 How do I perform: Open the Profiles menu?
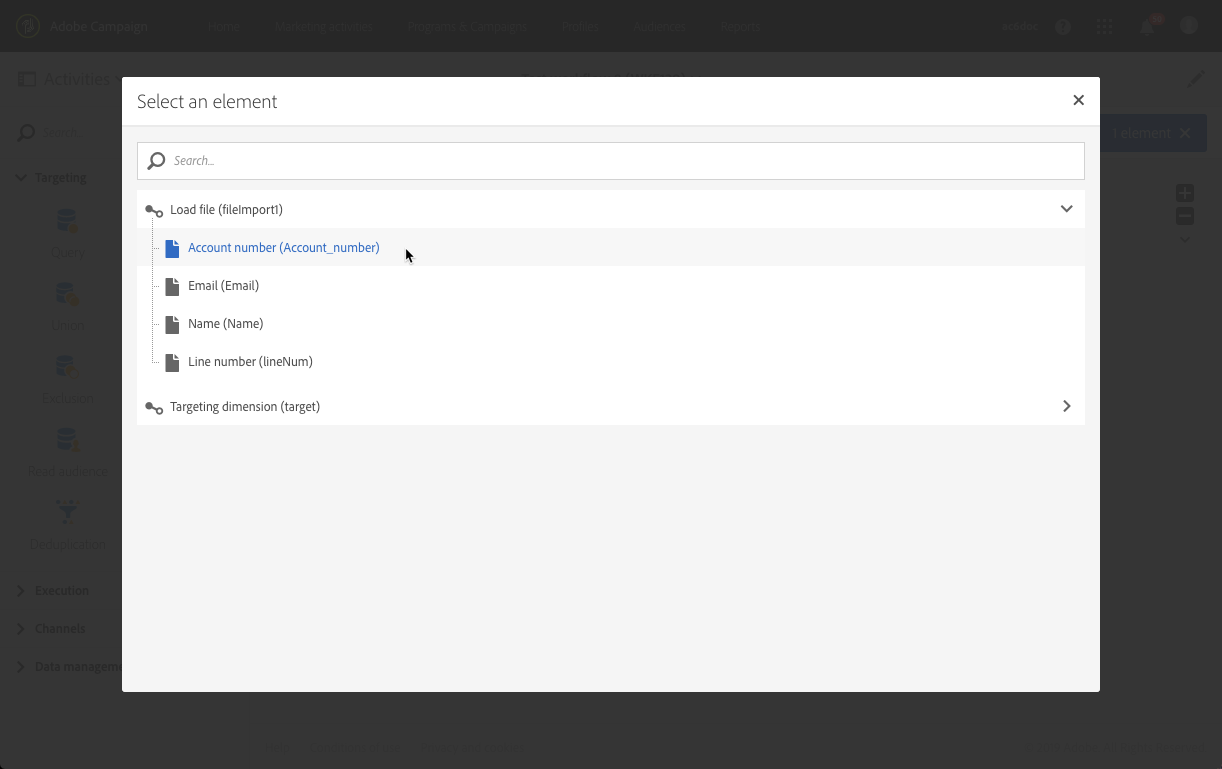click(x=580, y=27)
